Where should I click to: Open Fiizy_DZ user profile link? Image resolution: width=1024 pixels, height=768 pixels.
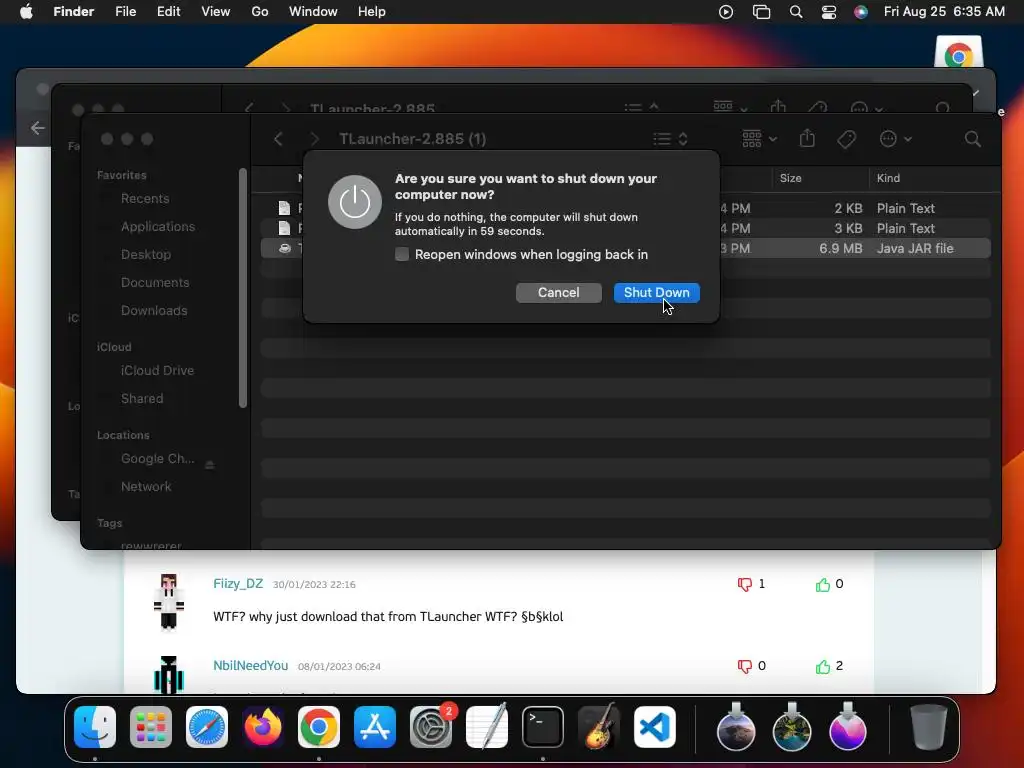238,583
